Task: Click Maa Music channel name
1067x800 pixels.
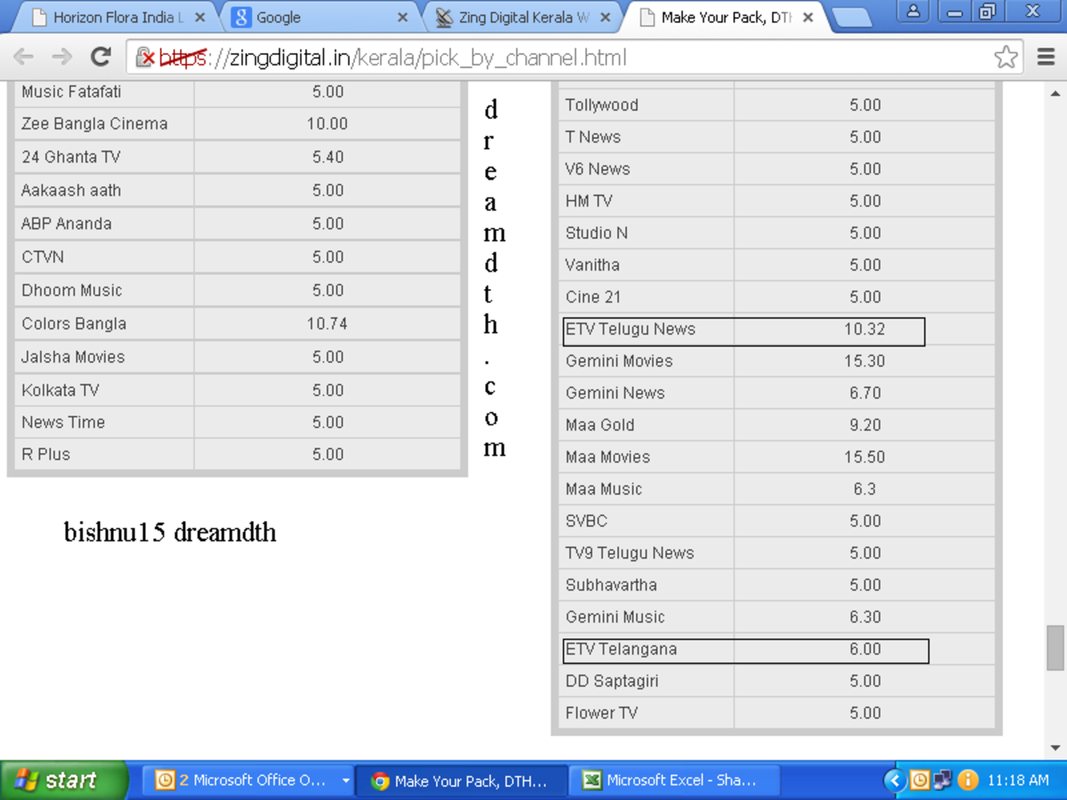Action: pos(604,489)
